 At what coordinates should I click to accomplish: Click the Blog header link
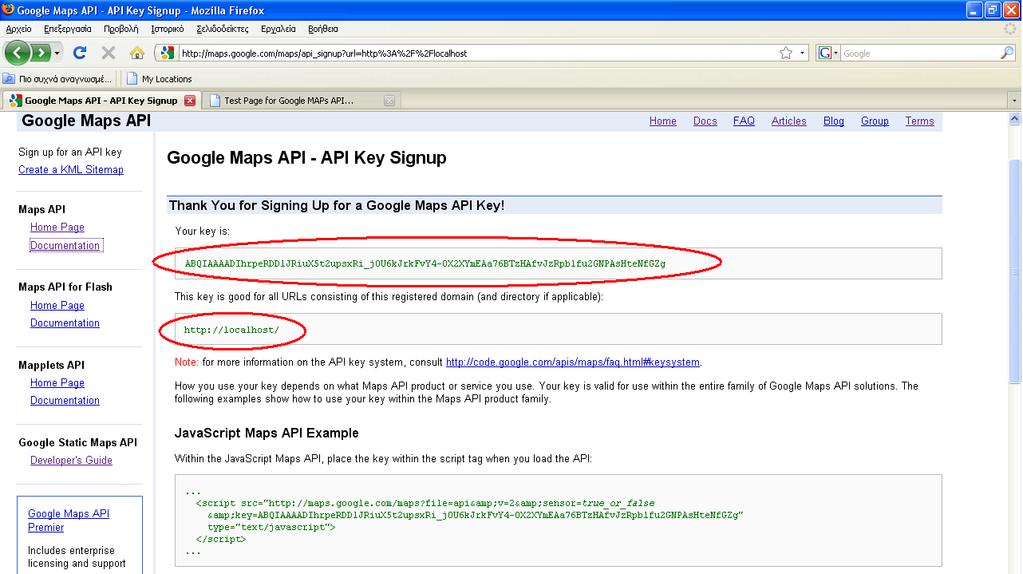[x=833, y=121]
